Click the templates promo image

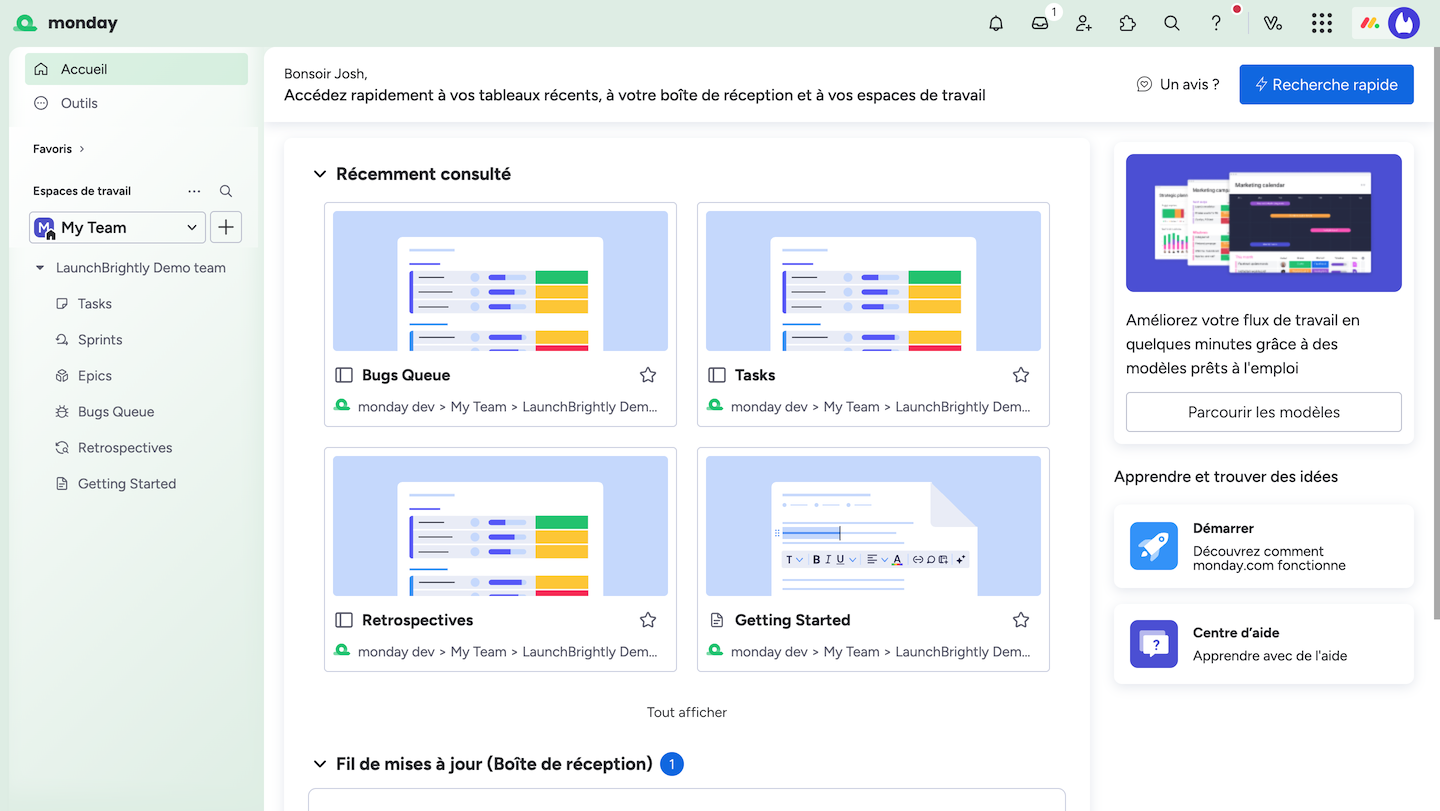click(x=1264, y=223)
